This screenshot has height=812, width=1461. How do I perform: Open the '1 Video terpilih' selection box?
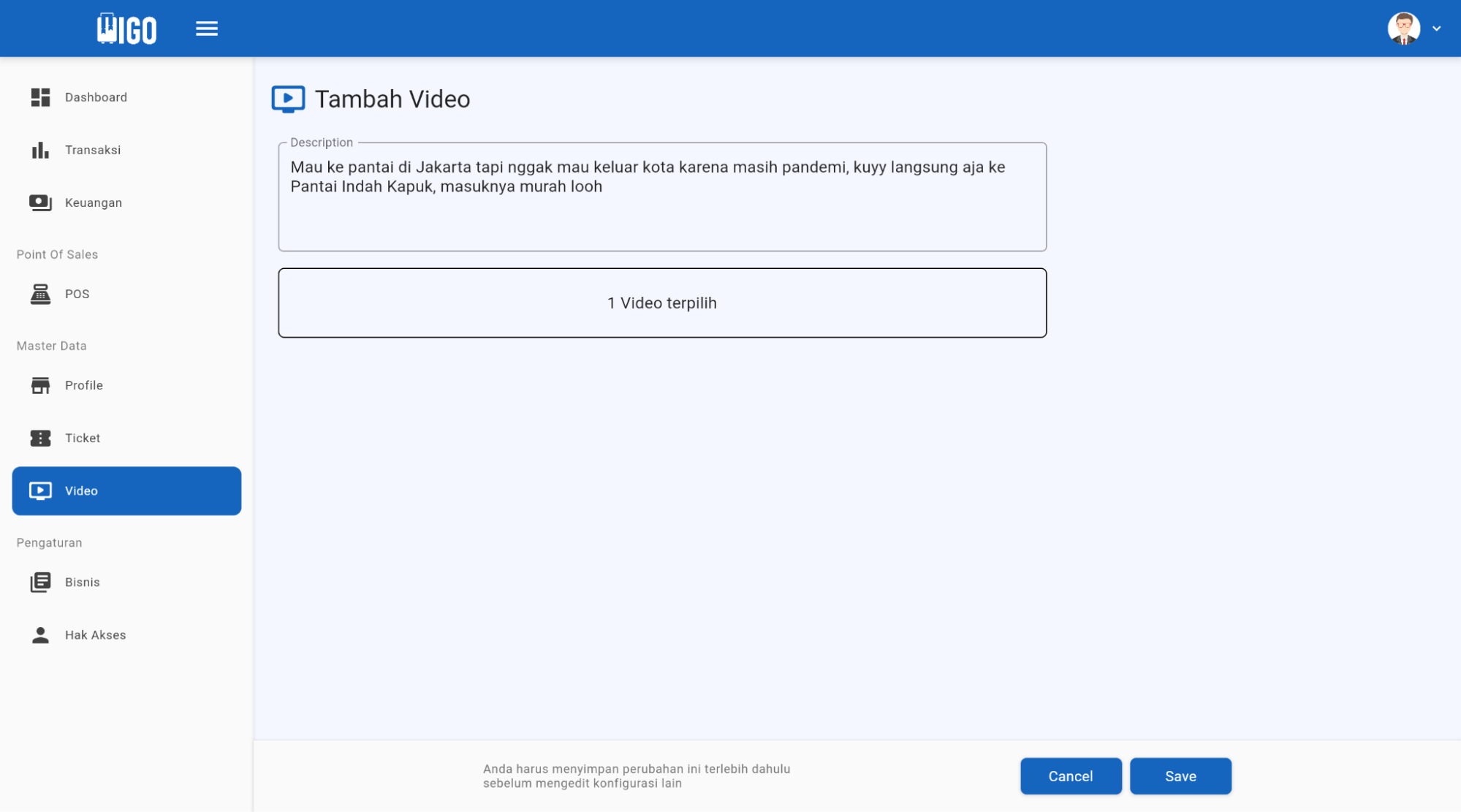[x=661, y=303]
